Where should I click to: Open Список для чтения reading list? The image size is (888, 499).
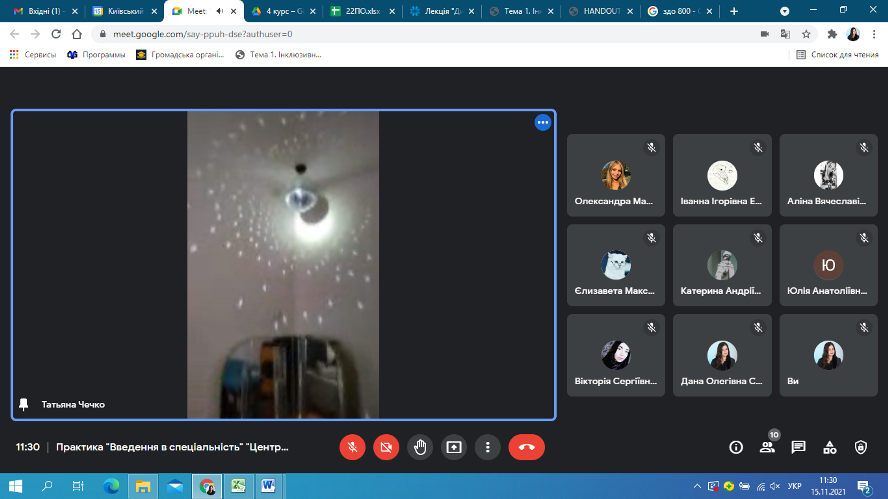click(838, 54)
